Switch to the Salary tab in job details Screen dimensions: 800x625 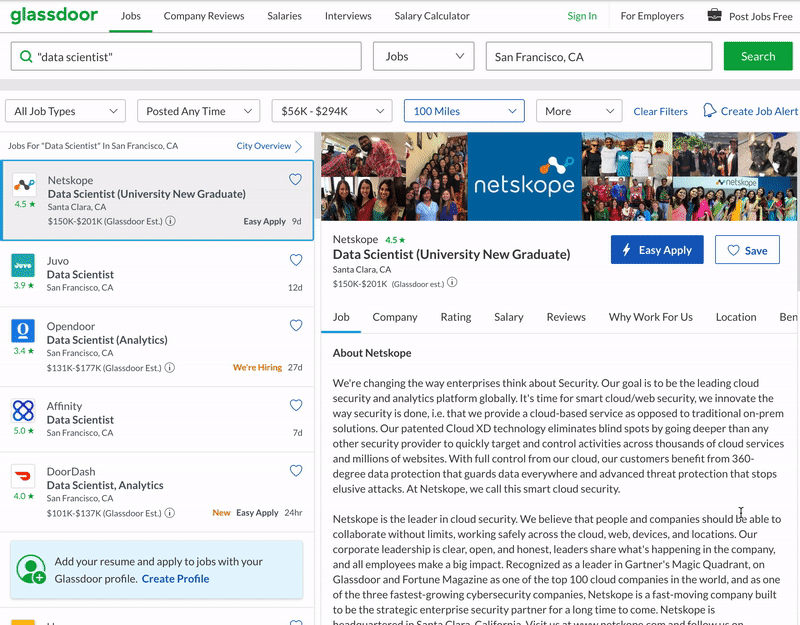(x=509, y=317)
